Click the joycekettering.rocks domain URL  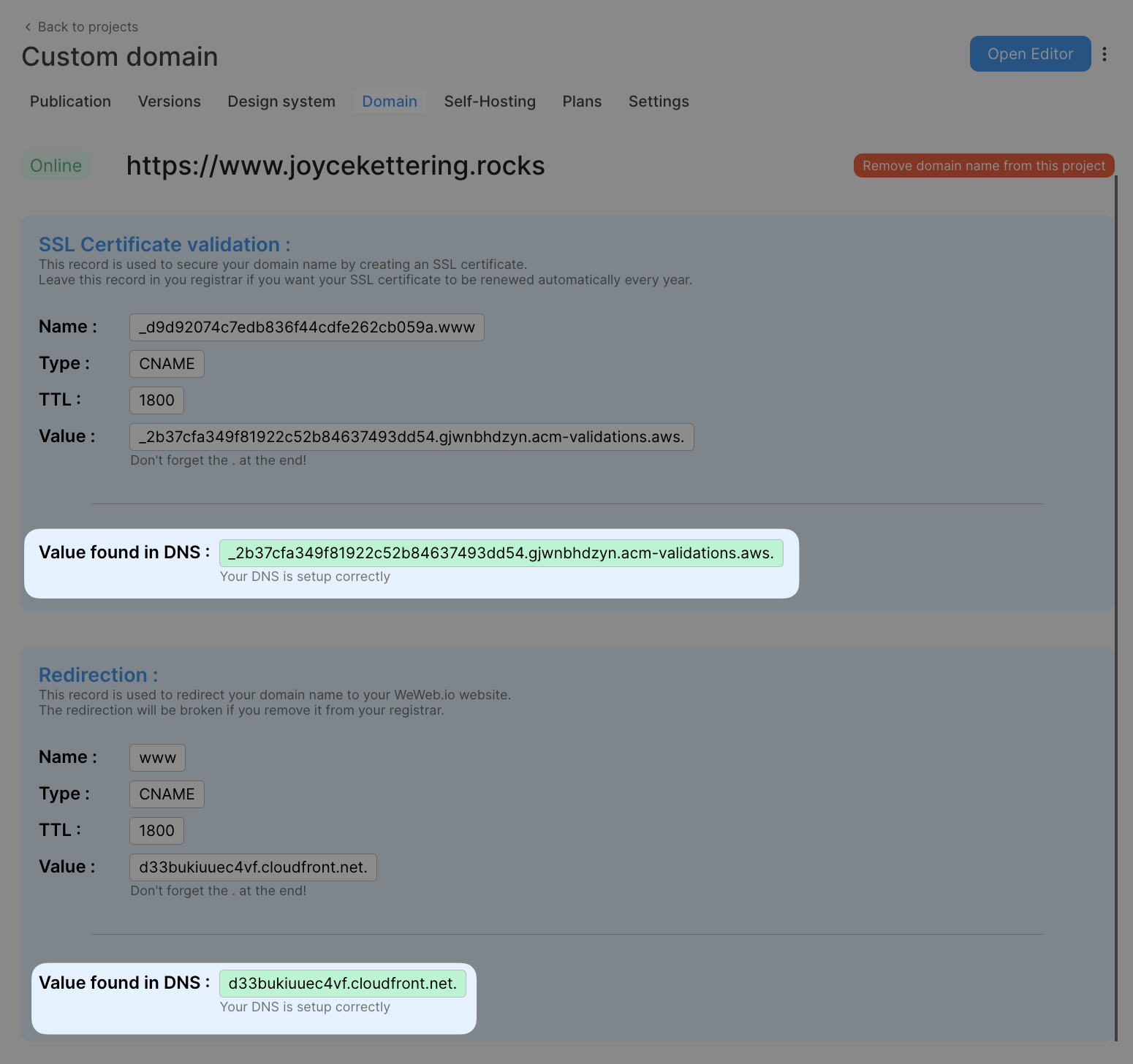pyautogui.click(x=336, y=166)
